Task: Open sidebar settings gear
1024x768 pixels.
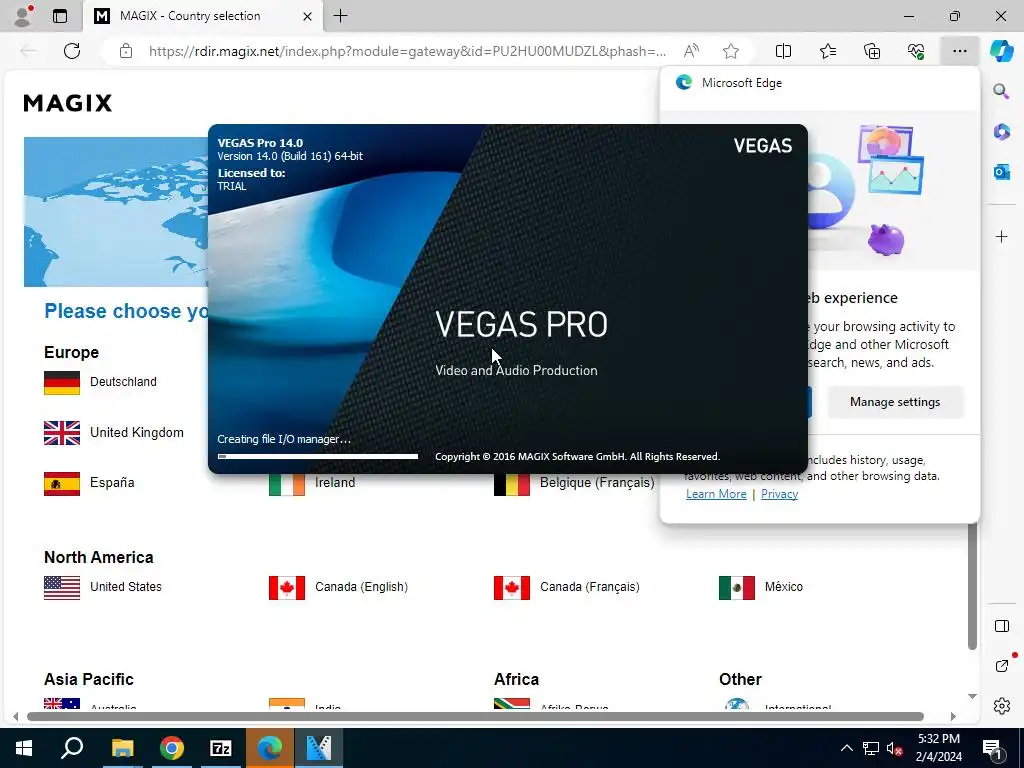Action: pos(1001,706)
